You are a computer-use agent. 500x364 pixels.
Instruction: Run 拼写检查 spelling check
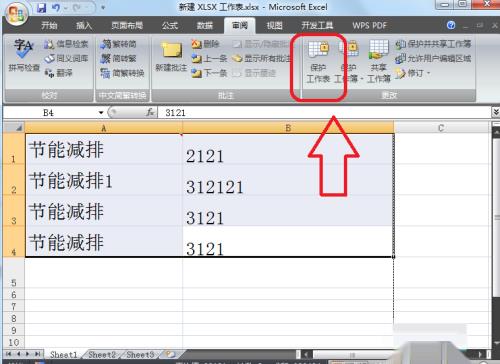point(24,55)
